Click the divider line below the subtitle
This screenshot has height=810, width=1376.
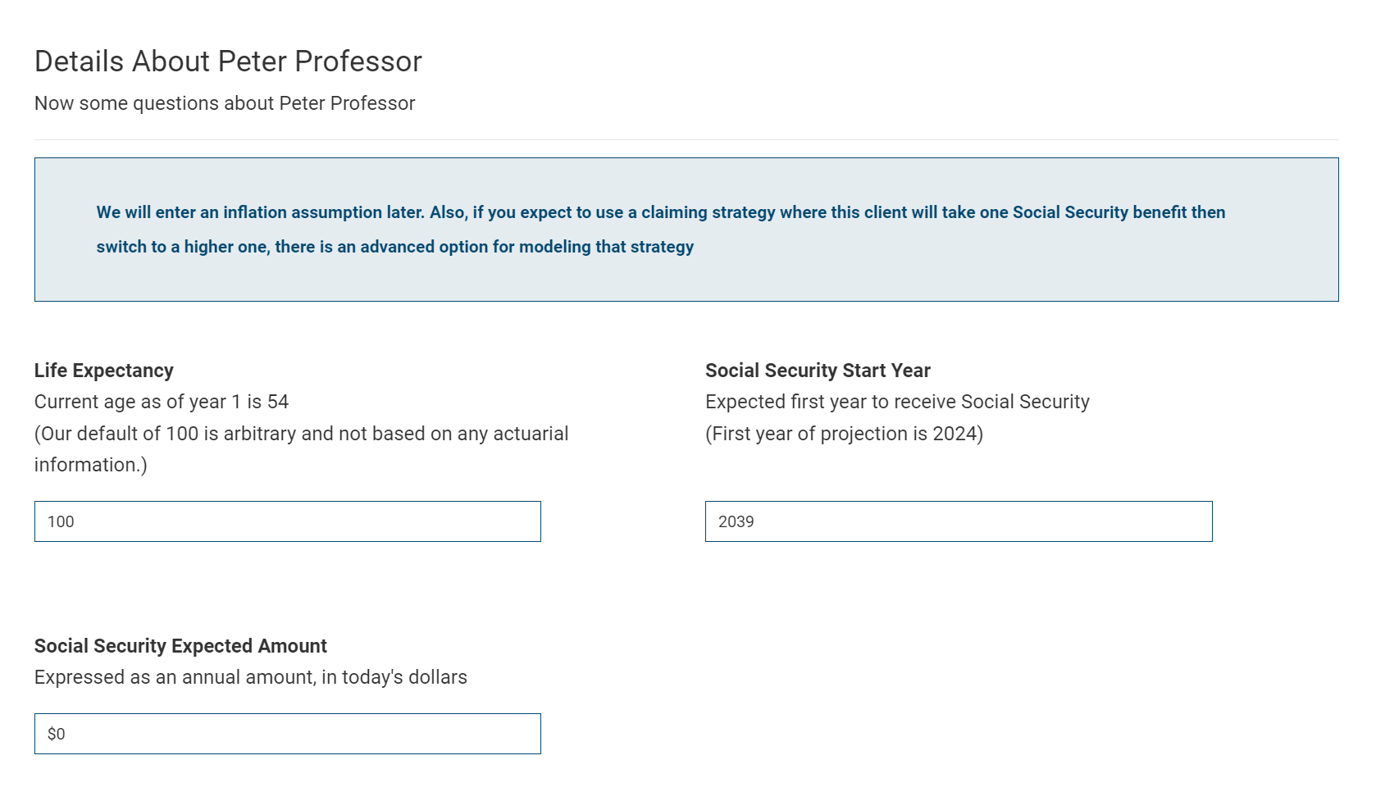[686, 140]
